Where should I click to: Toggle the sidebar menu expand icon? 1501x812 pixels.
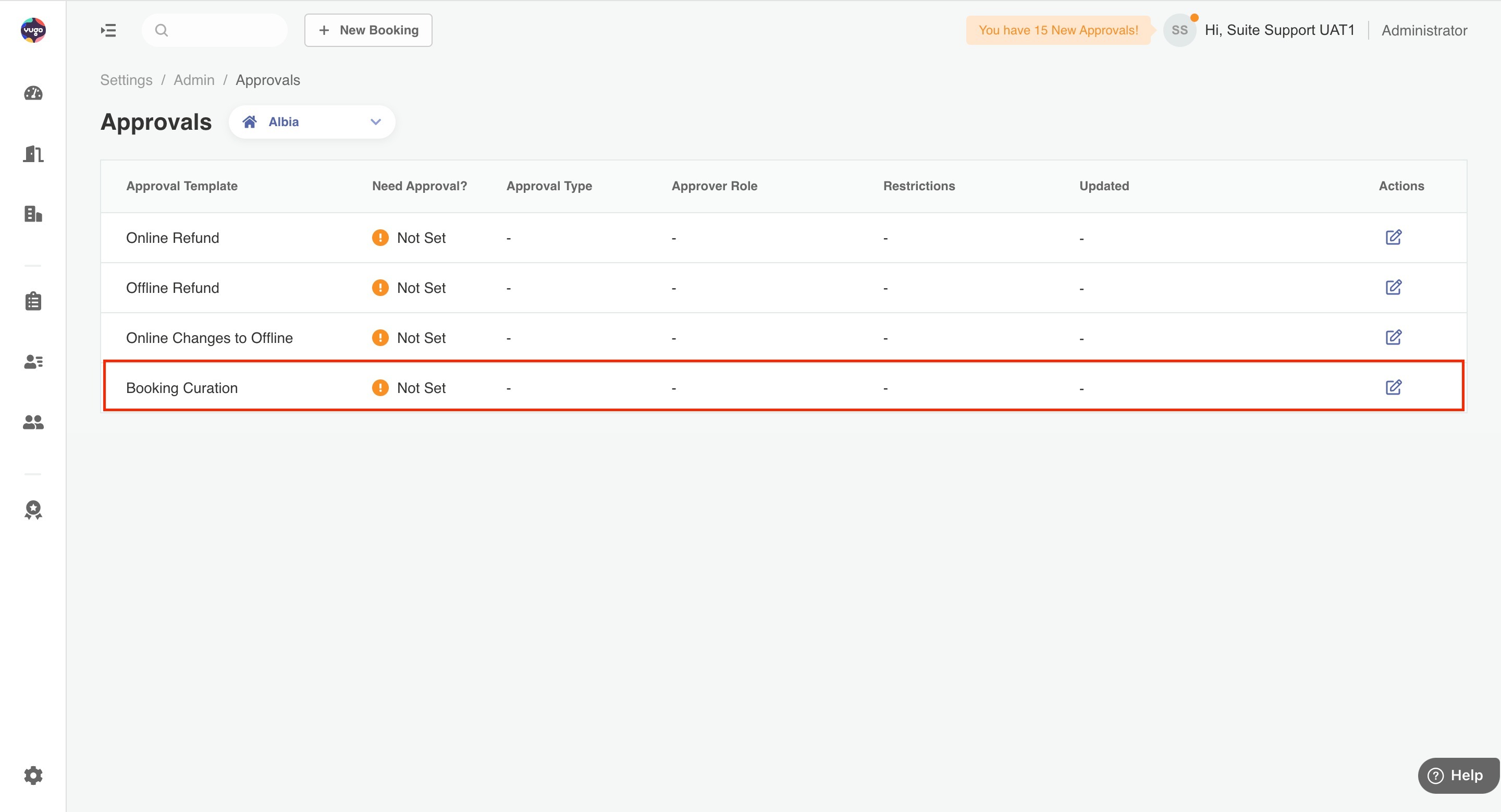(108, 30)
